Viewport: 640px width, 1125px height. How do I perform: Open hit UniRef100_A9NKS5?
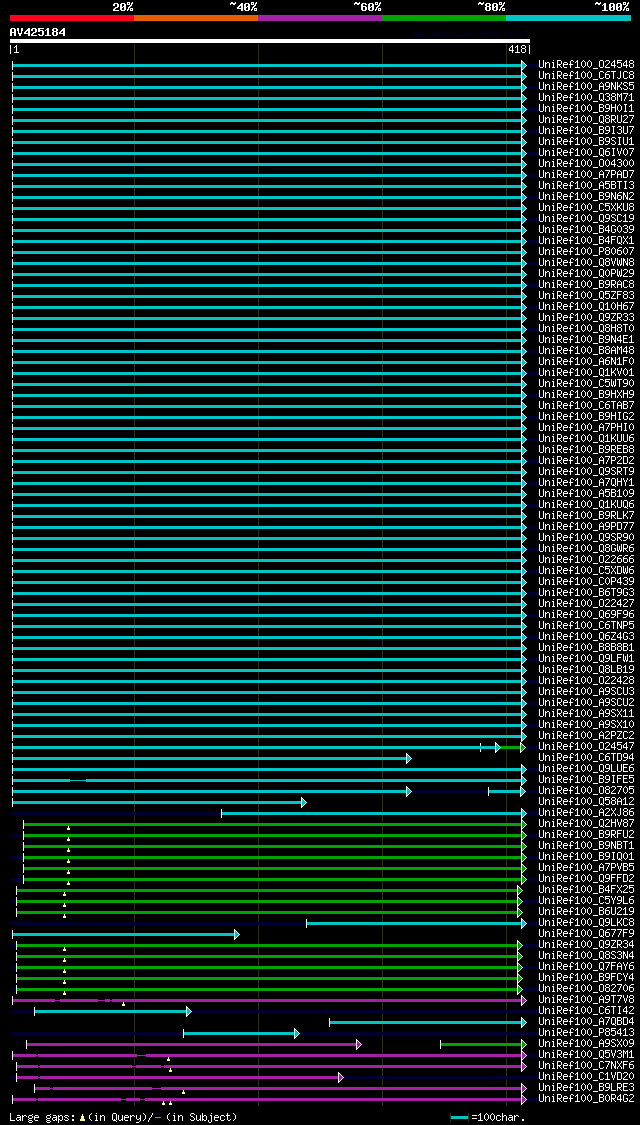tap(586, 86)
